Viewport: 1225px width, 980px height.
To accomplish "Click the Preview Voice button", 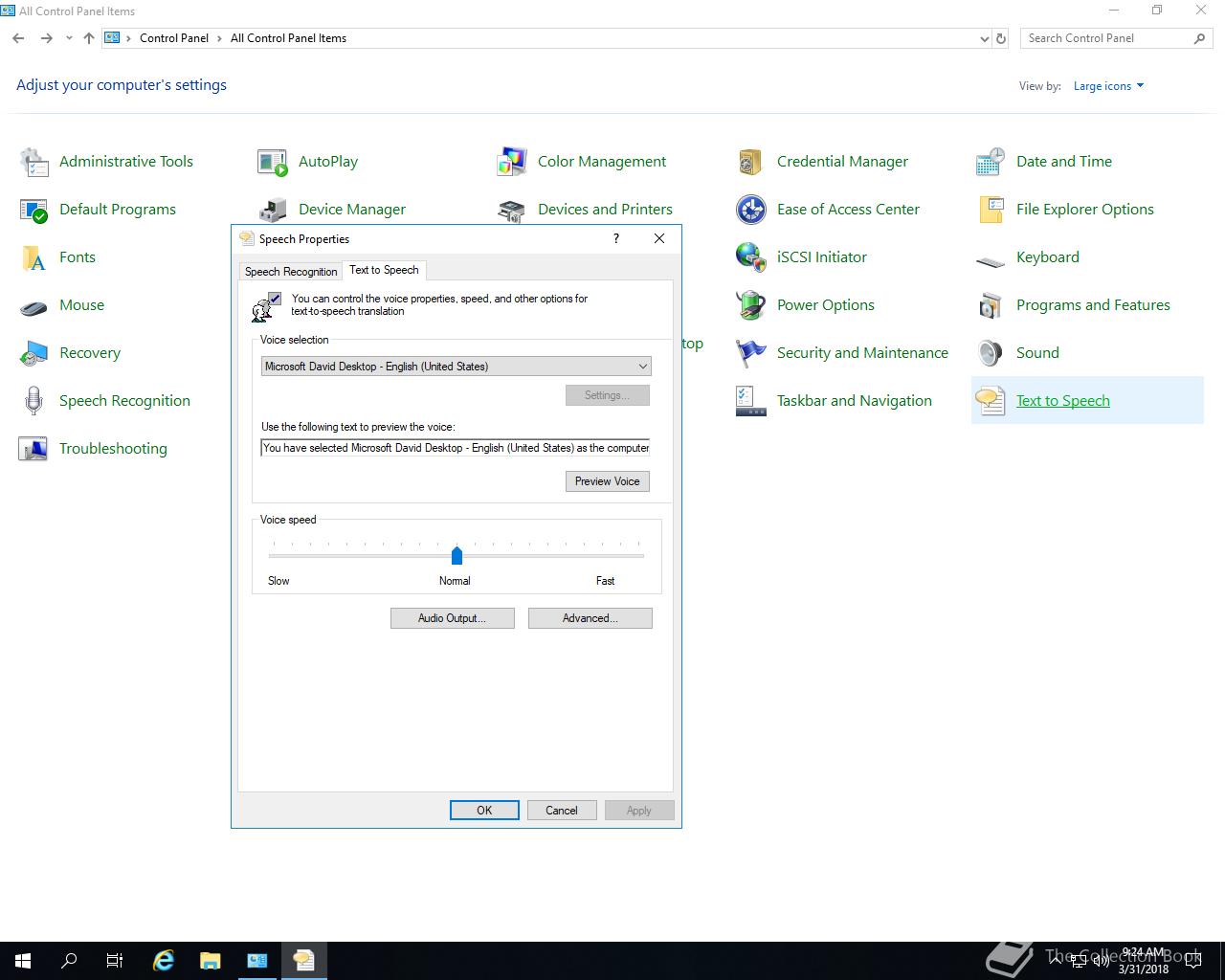I will [x=607, y=481].
